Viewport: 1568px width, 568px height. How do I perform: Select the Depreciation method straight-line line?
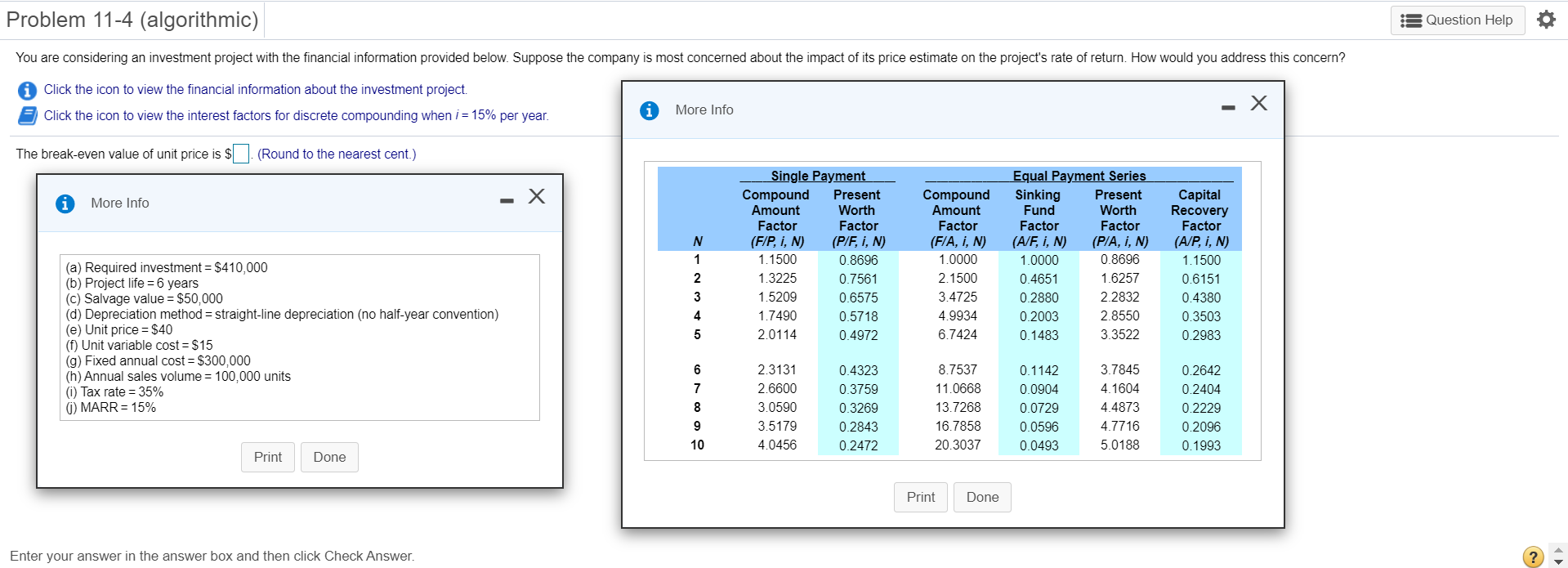click(282, 314)
